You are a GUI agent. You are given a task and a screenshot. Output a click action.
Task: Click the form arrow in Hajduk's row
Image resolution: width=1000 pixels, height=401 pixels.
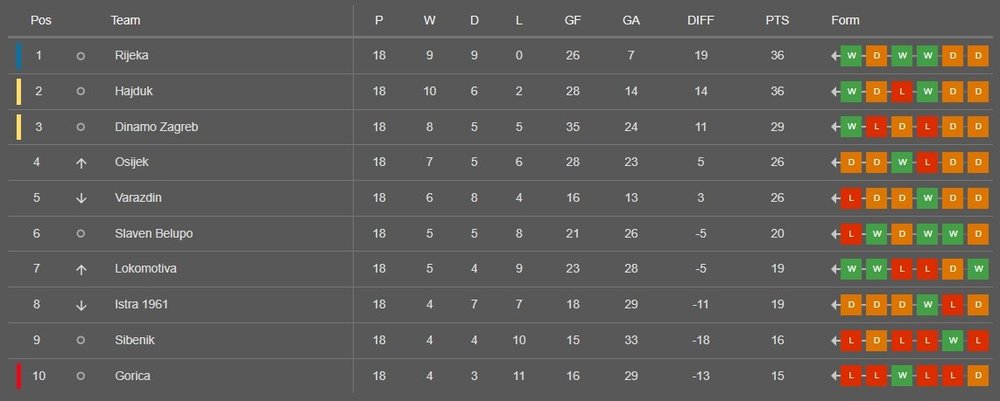pos(835,92)
